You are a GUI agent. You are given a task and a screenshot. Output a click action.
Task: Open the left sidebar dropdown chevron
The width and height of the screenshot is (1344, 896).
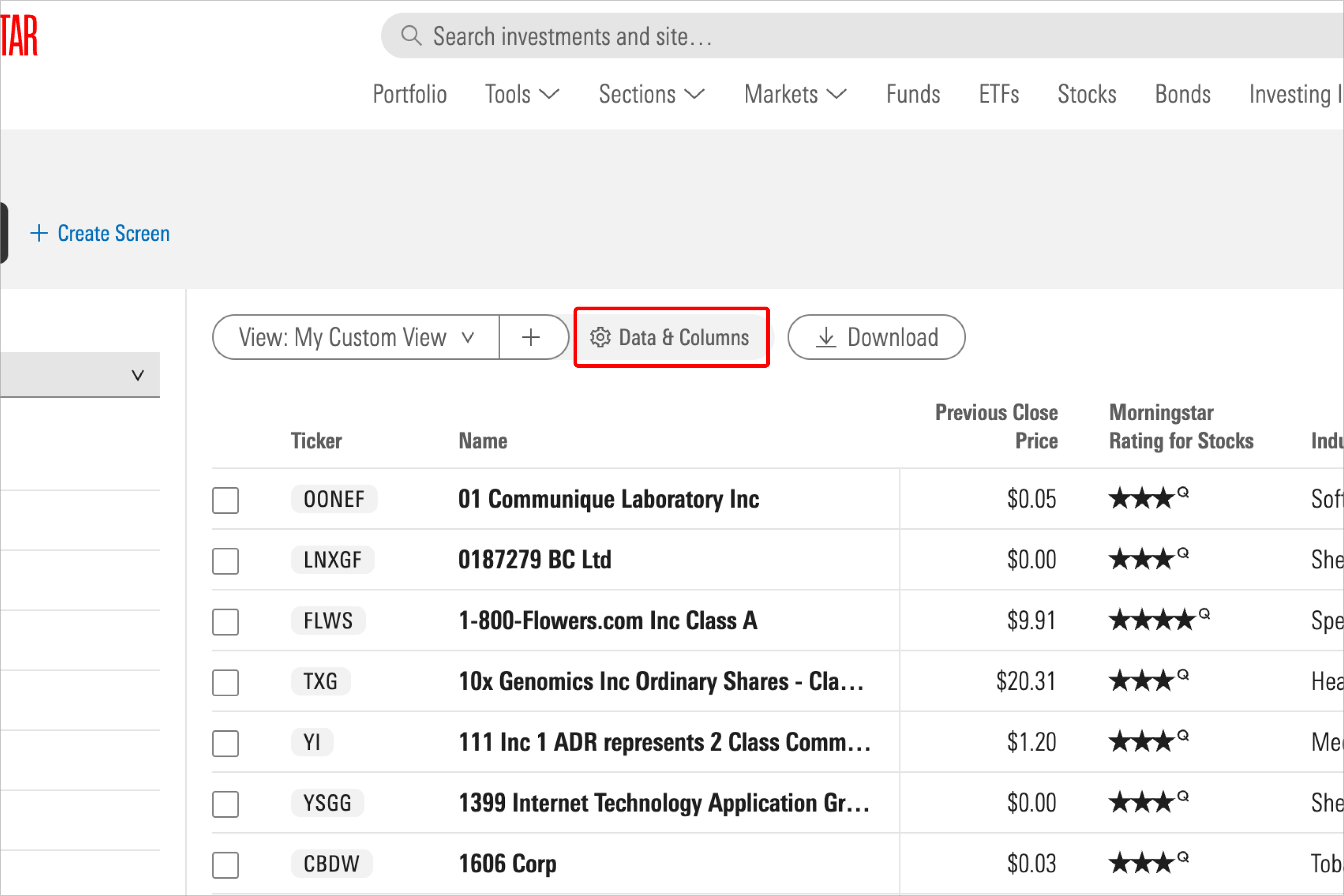tap(137, 375)
